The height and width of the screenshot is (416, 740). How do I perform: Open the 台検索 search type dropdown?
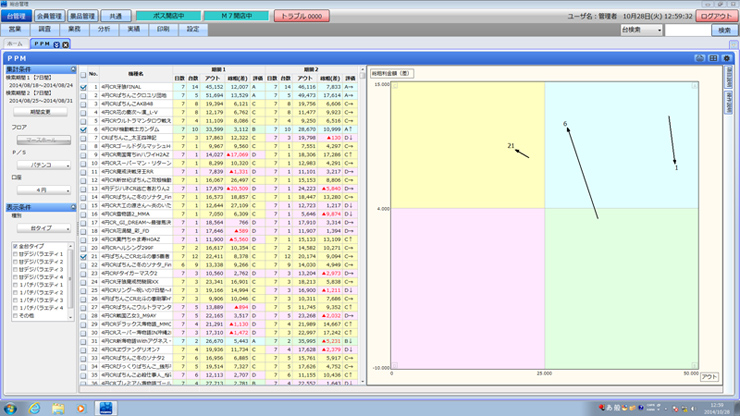coord(641,30)
